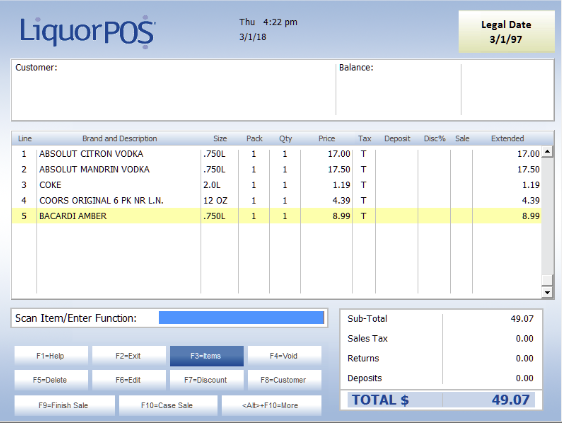Click the Pack column header
This screenshot has width=562, height=423.
[254, 138]
